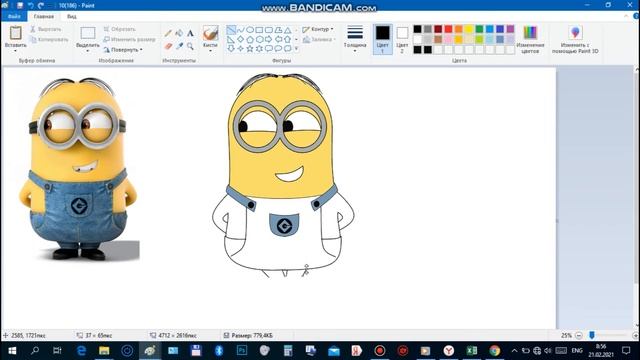Select the Curve shape
This screenshot has height=360, width=640.
[x=240, y=30]
